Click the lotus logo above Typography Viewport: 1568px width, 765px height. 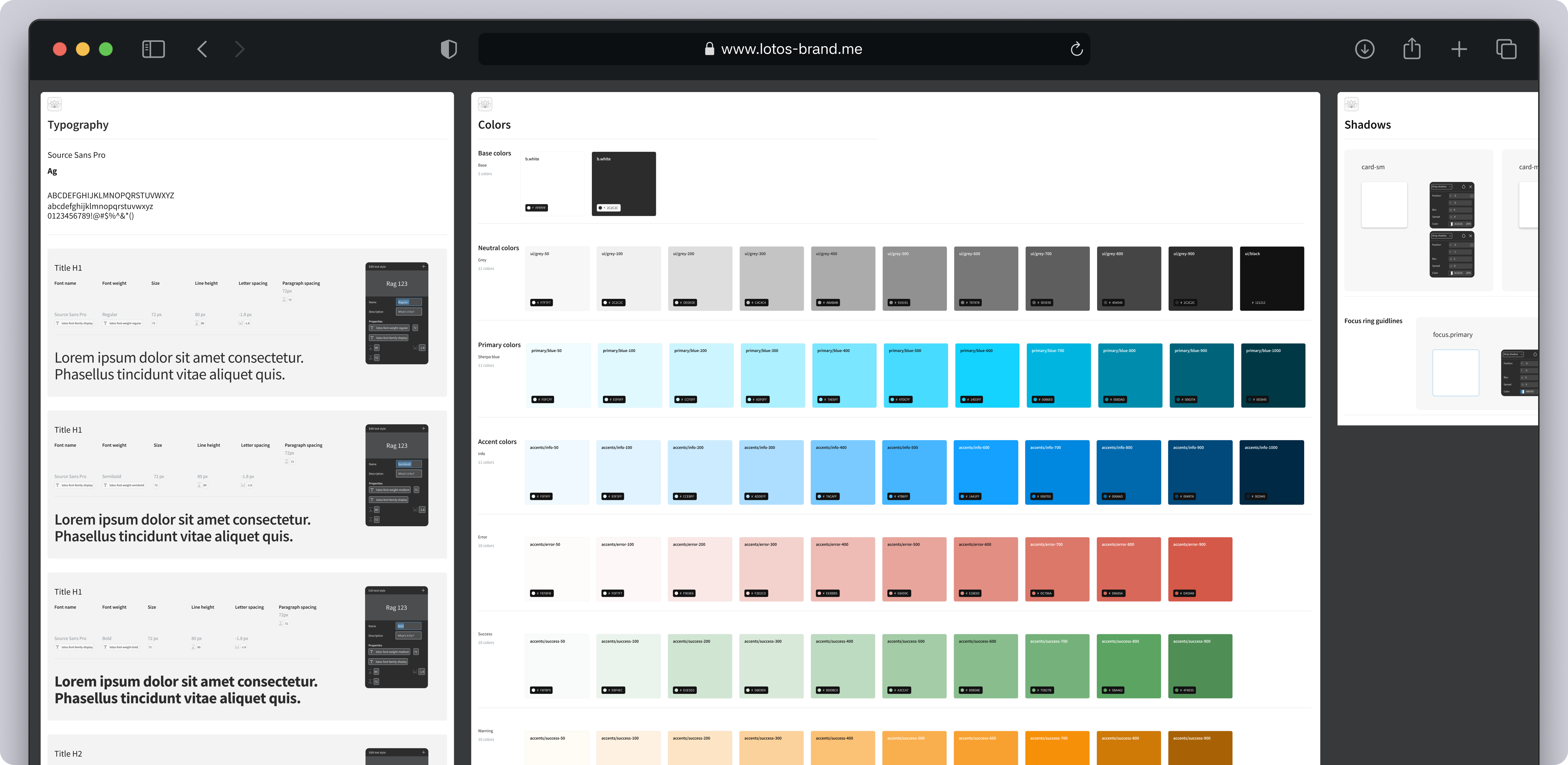(55, 104)
